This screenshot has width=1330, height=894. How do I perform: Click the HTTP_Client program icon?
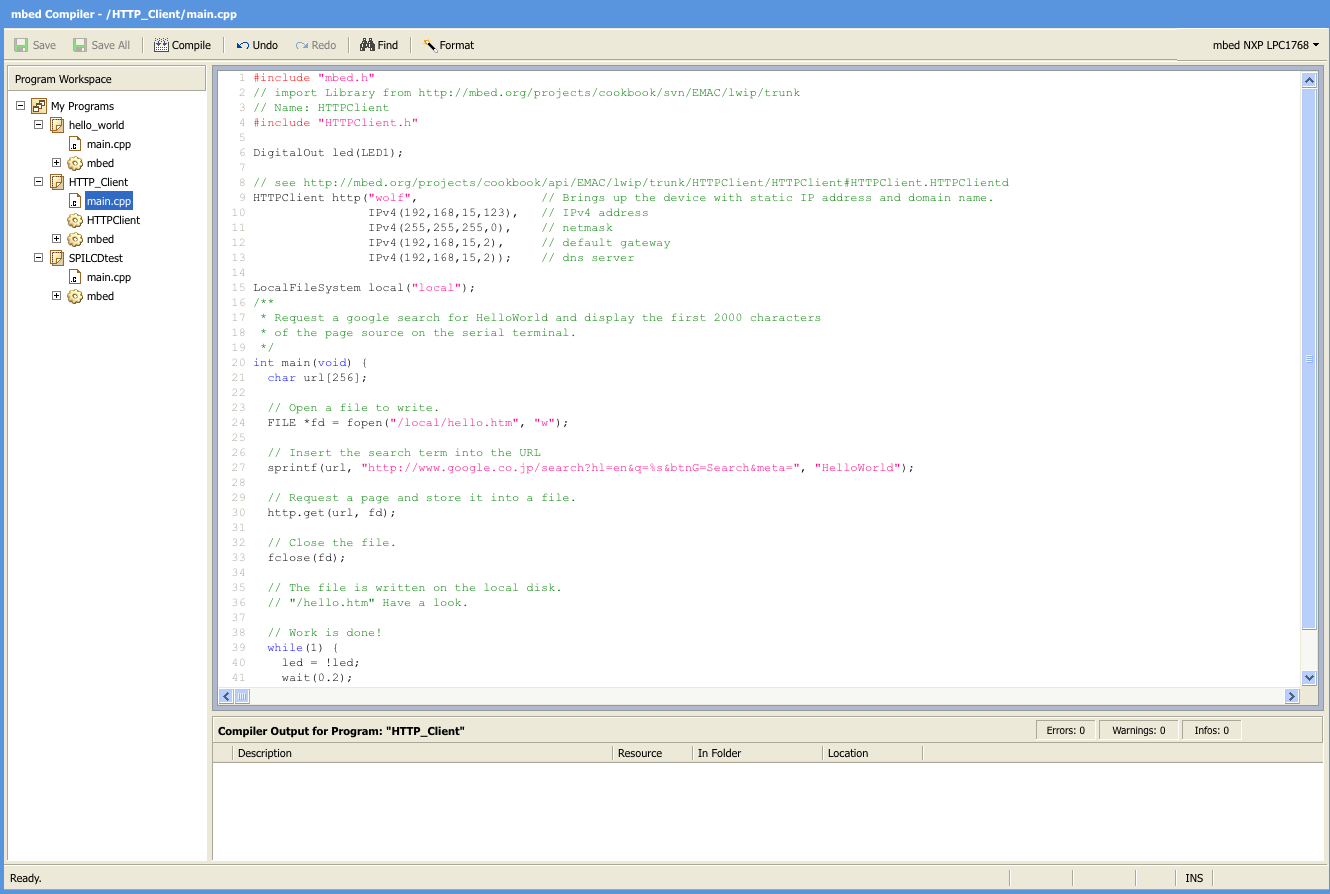coord(57,182)
